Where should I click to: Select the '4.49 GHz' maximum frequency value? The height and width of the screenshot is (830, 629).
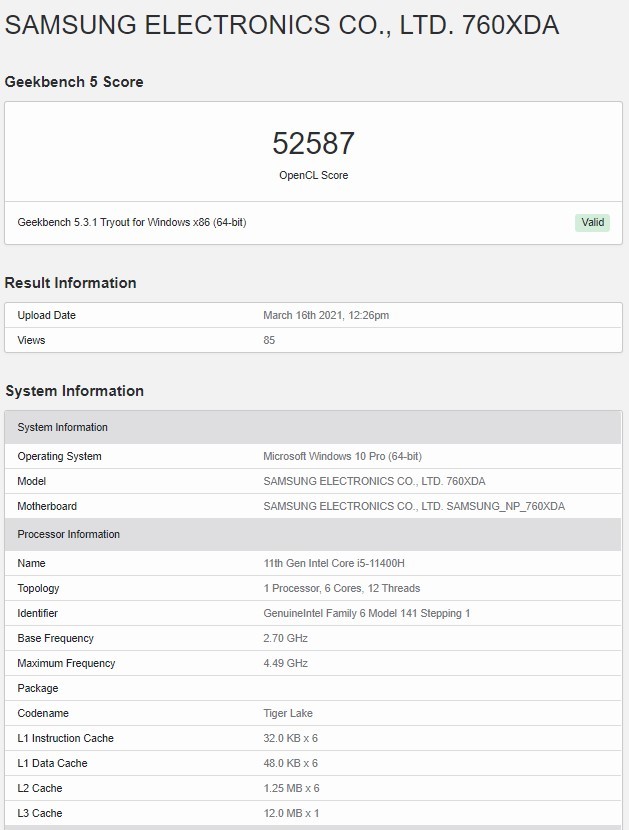coord(285,663)
